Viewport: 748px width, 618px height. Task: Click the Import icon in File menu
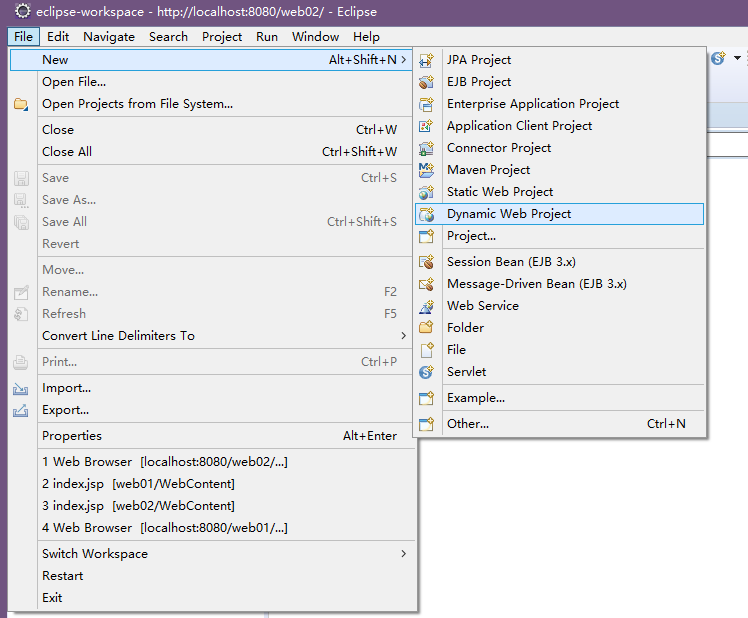21,388
